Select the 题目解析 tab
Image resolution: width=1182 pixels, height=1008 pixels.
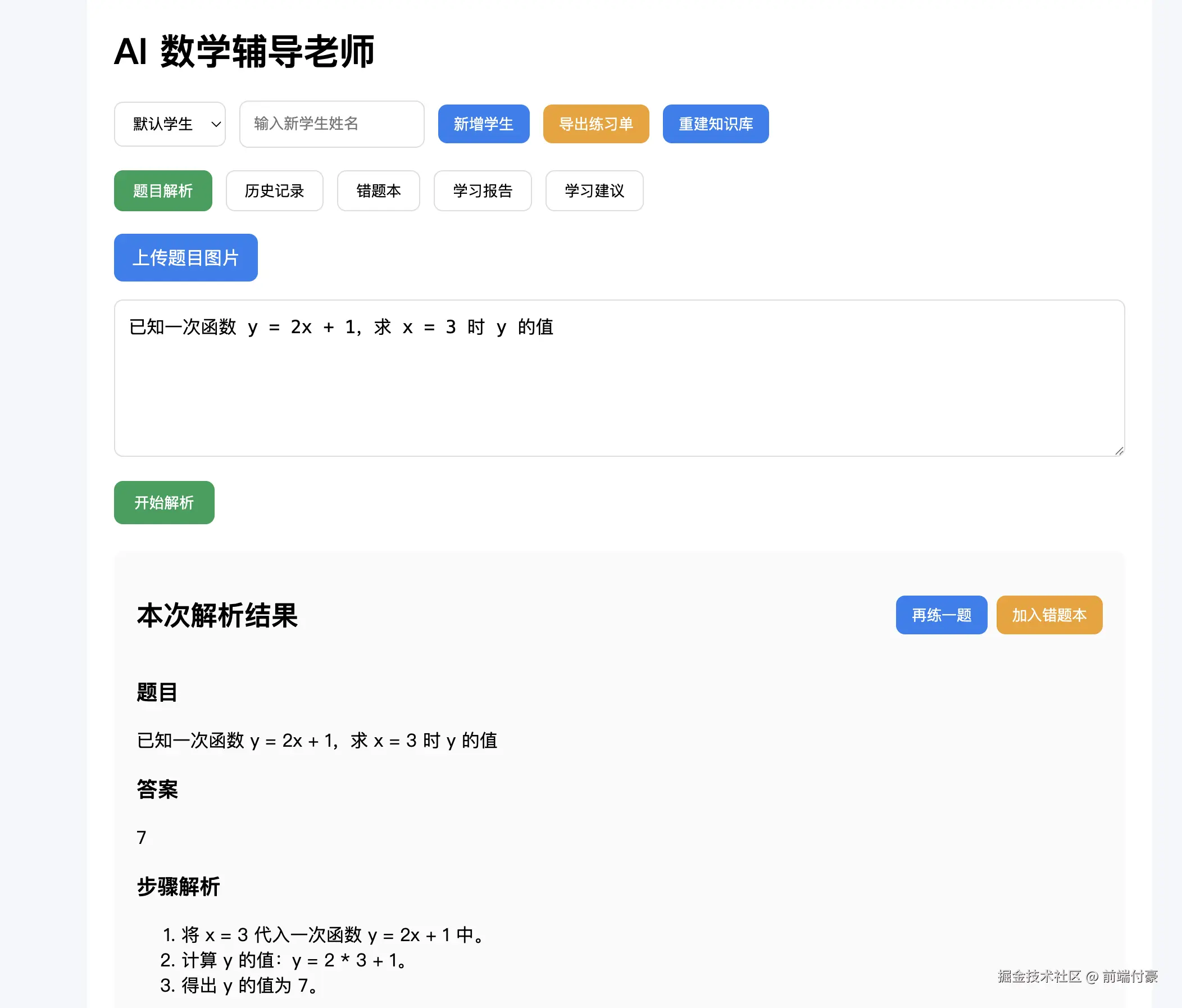coord(162,190)
